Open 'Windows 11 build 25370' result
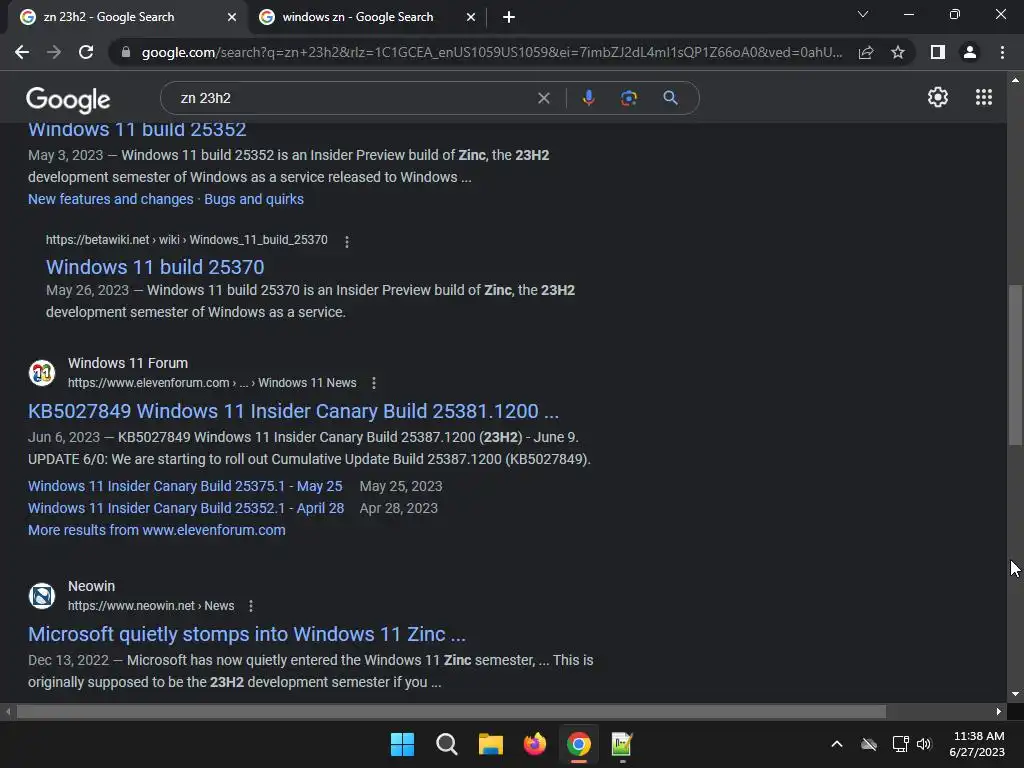1024x768 pixels. click(155, 267)
